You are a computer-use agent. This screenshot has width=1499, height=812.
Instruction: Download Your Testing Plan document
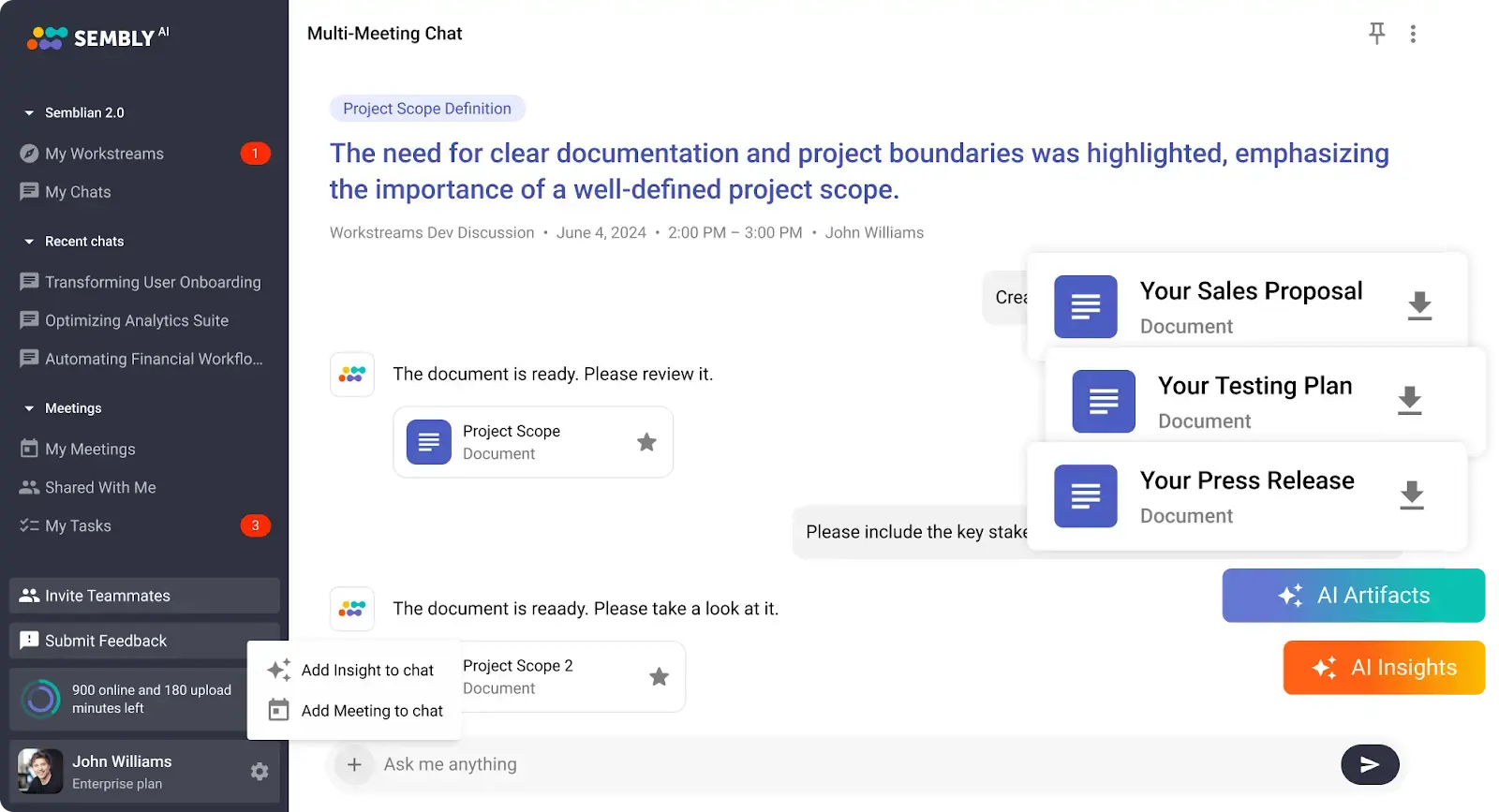1409,400
